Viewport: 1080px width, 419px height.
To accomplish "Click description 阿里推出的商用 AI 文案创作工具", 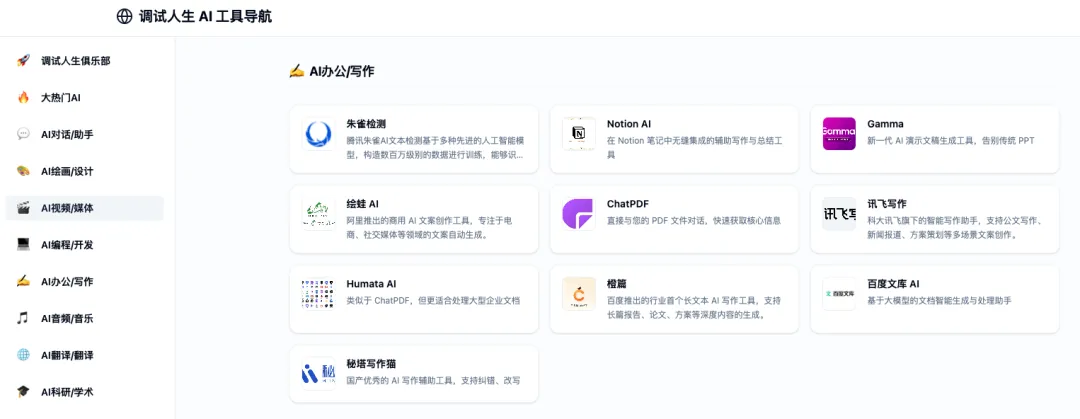I will 429,227.
